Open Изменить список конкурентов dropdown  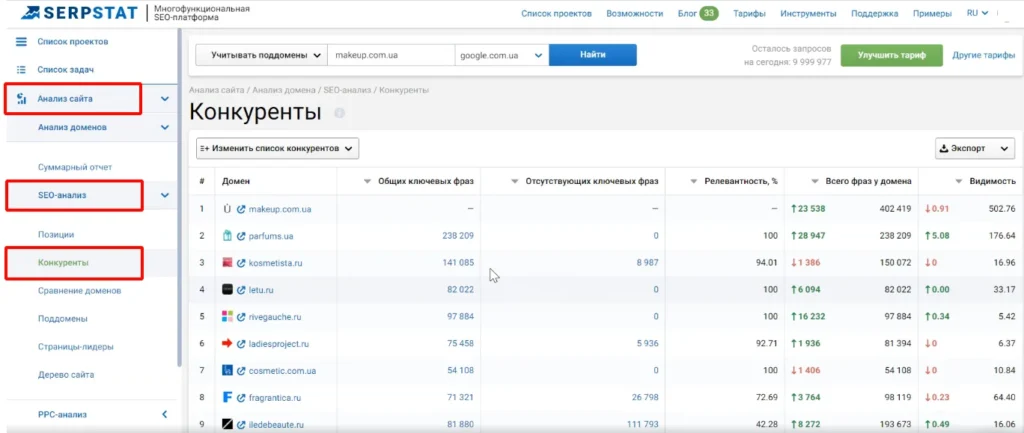pos(278,148)
